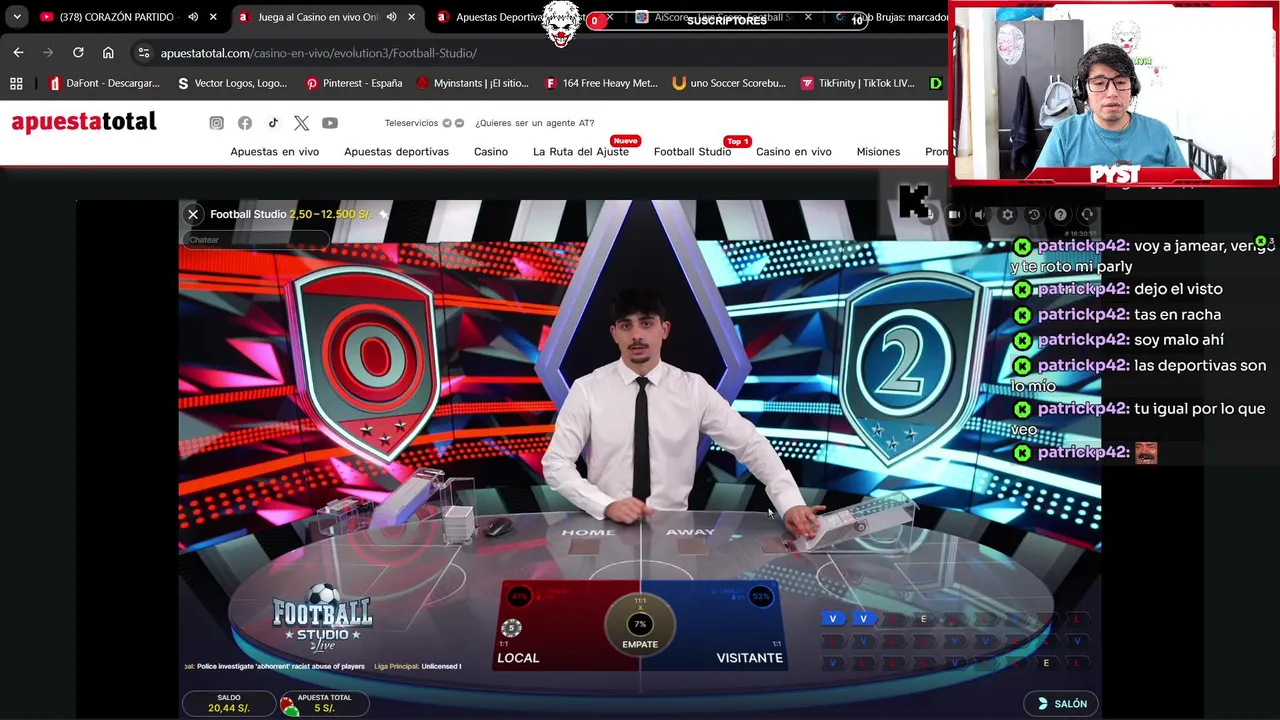Screen dimensions: 1280x720
Task: Click the Chatear chat input field
Action: [256, 239]
